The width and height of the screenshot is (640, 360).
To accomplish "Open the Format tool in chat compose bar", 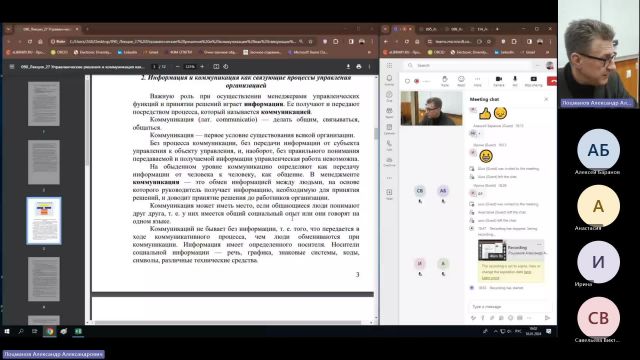I will click(x=473, y=318).
